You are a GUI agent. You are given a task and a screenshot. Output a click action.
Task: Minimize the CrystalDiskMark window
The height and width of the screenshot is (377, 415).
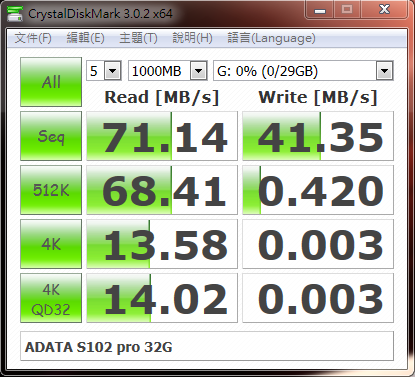[320, 11]
